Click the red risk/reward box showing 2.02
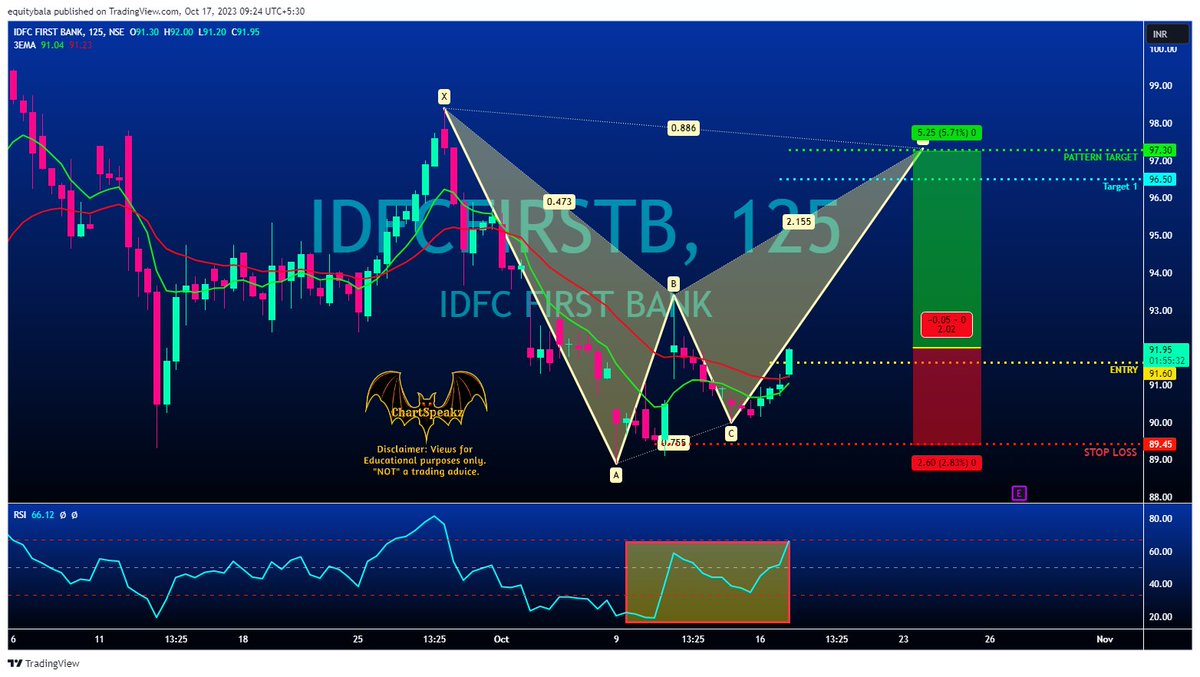This screenshot has height=677, width=1200. pyautogui.click(x=946, y=325)
